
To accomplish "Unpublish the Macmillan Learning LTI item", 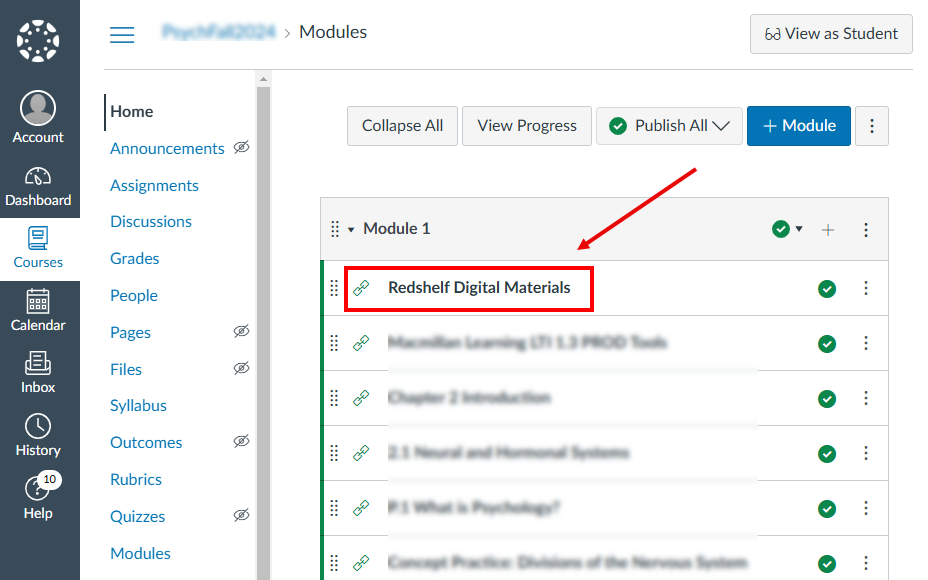I will [827, 344].
